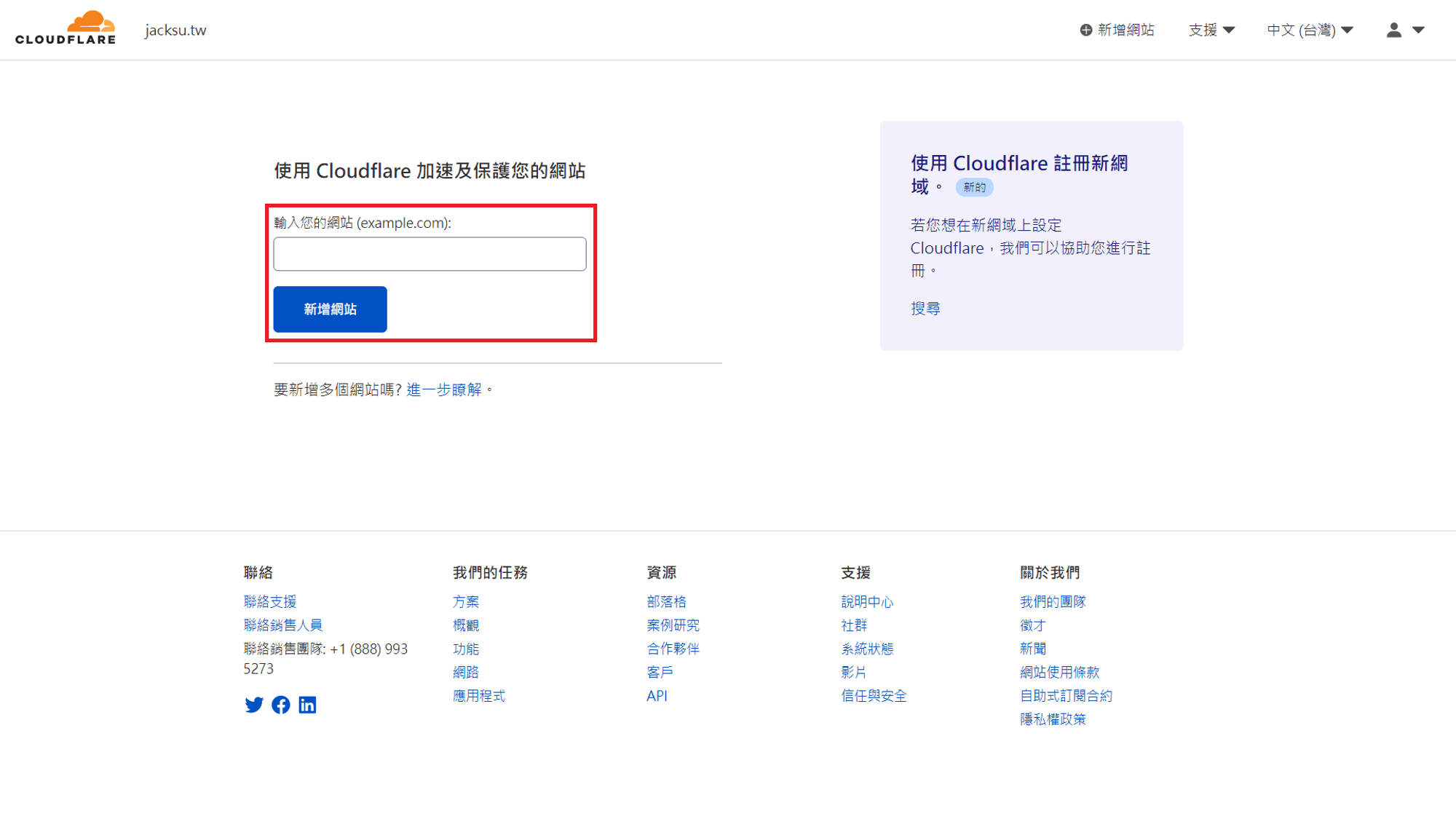Open the 影片 footer link

[855, 672]
